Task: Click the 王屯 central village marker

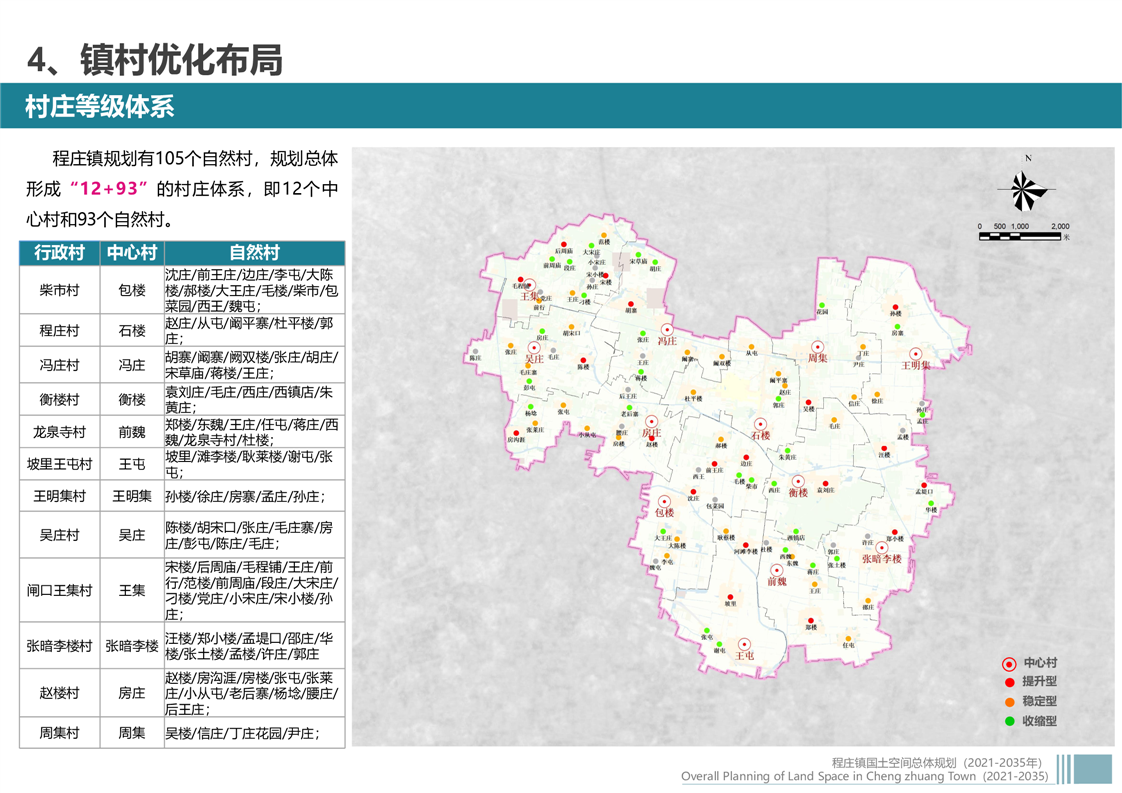Action: (x=744, y=644)
